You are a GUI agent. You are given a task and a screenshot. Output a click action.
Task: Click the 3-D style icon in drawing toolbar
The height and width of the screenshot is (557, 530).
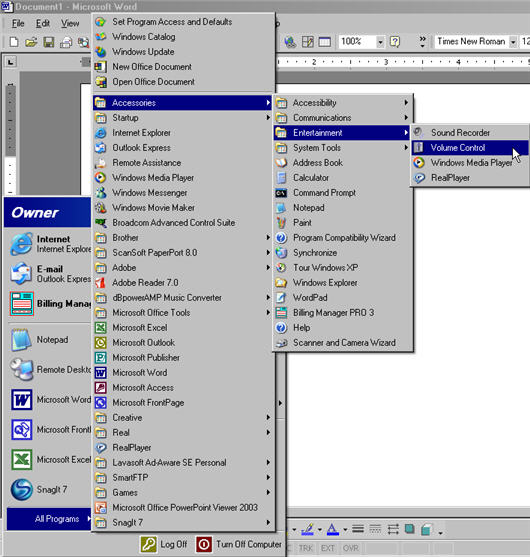[426, 529]
